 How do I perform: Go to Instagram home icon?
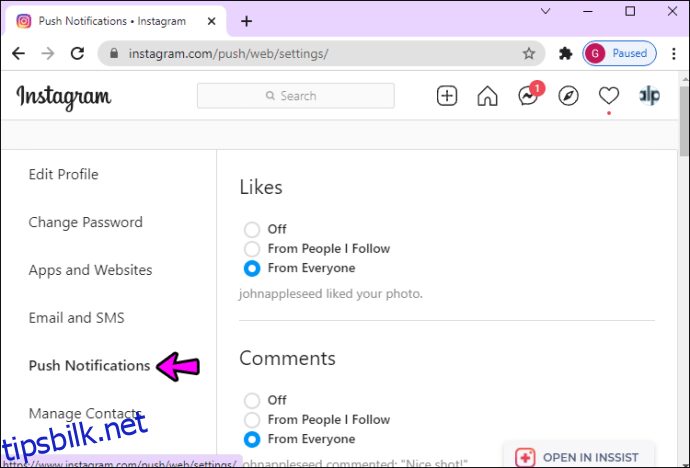point(487,96)
